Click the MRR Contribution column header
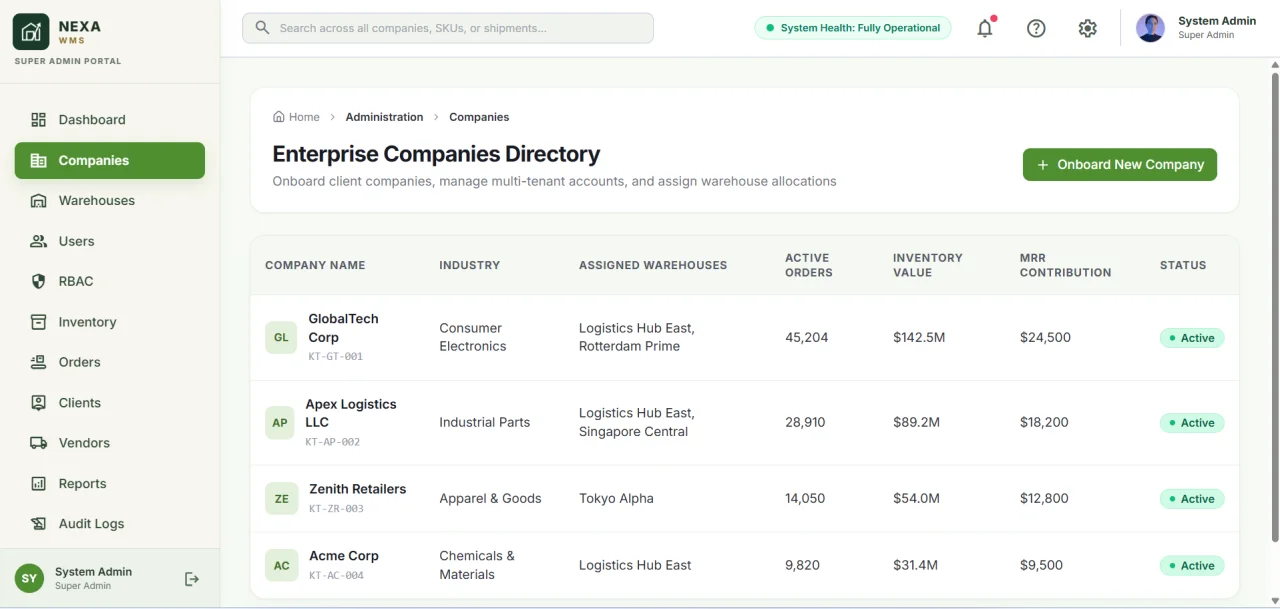 [x=1065, y=265]
